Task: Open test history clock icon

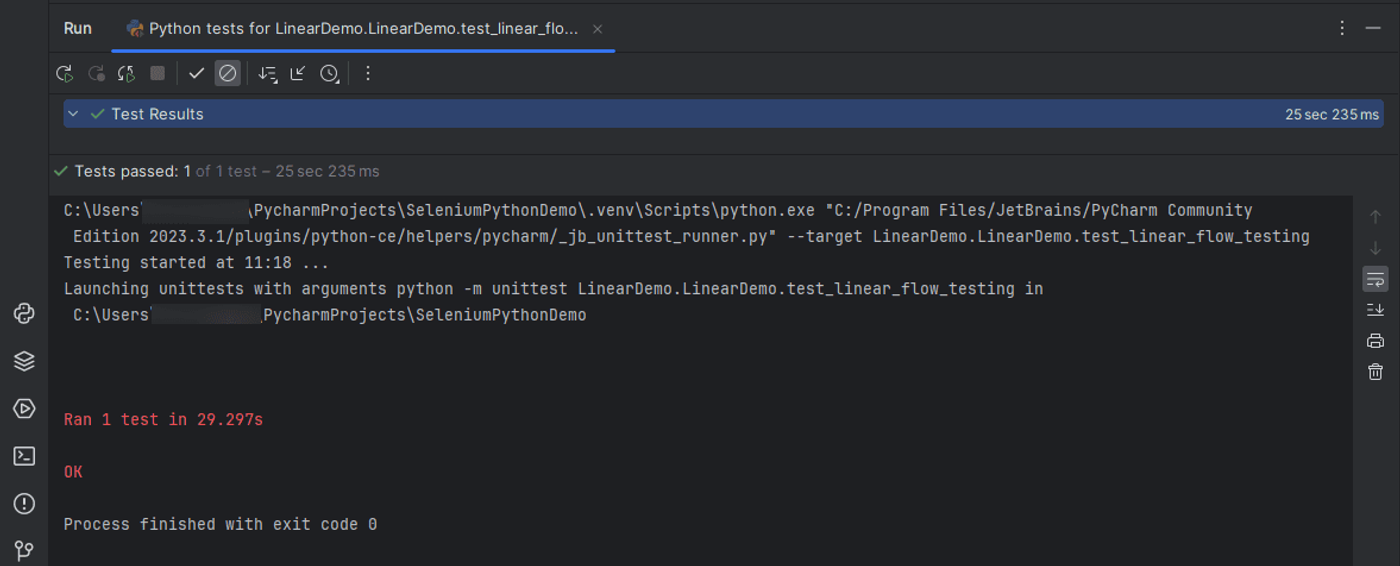Action: pyautogui.click(x=329, y=73)
